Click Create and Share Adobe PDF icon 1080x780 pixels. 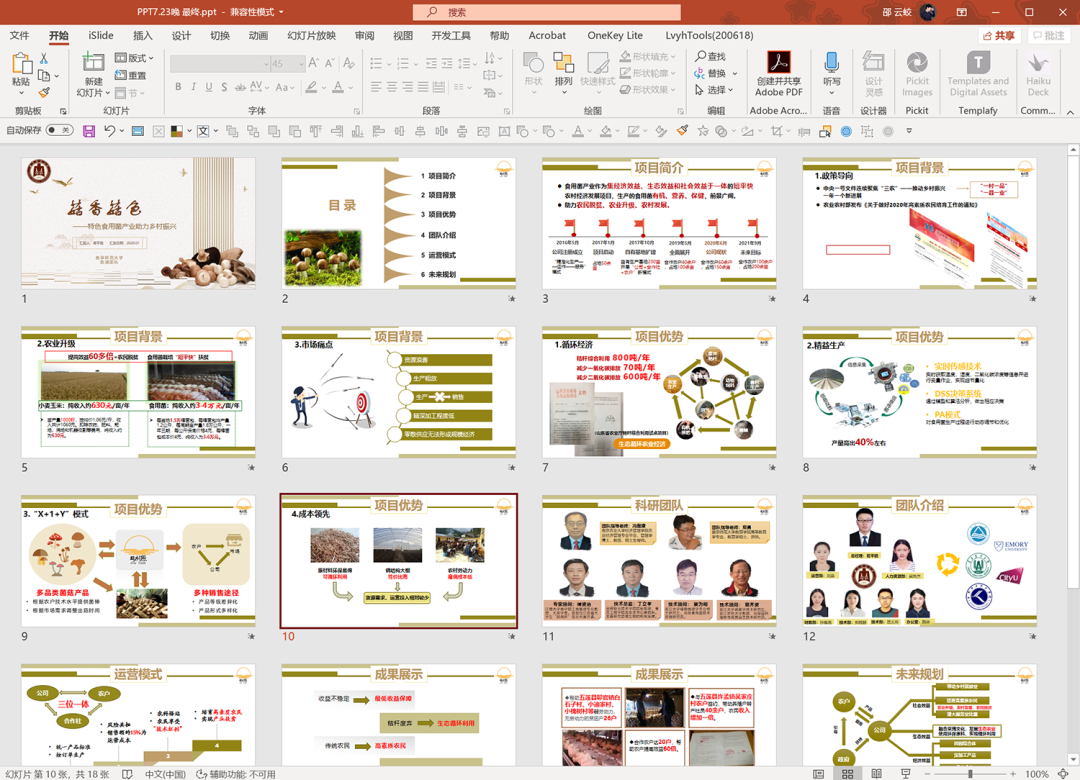tap(778, 62)
